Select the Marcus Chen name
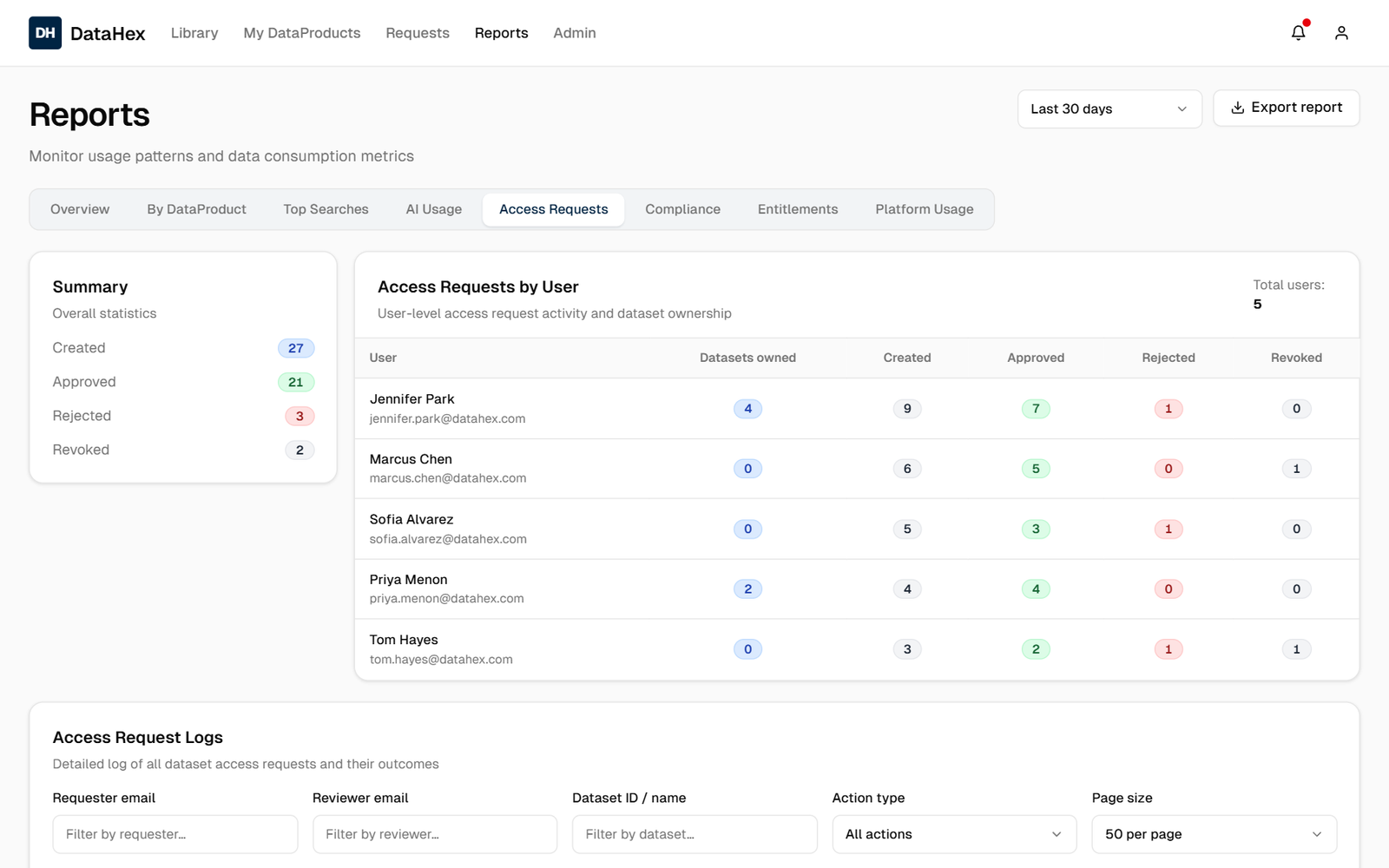Image resolution: width=1389 pixels, height=868 pixels. coord(411,459)
